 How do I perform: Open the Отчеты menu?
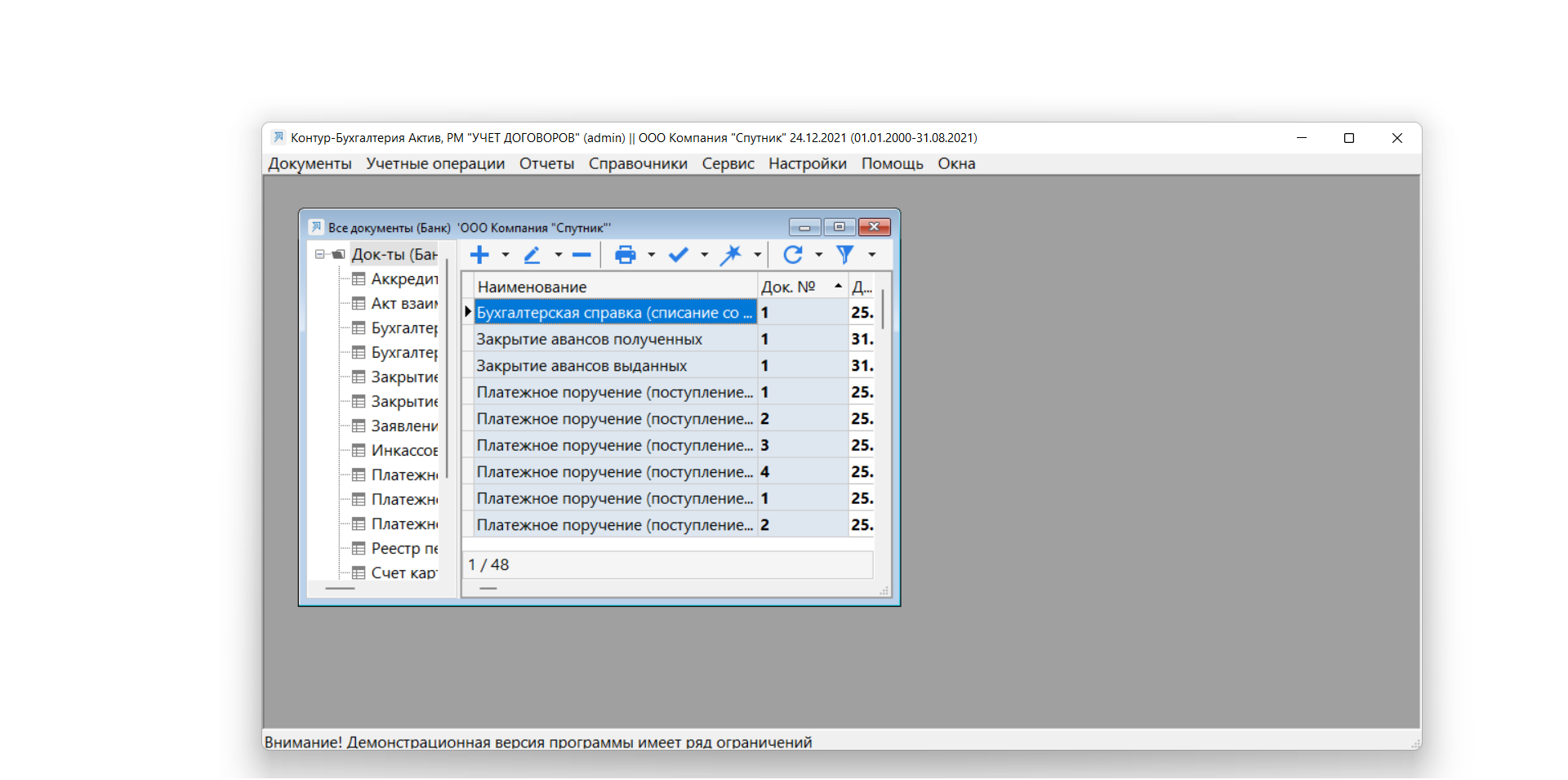pos(547,163)
